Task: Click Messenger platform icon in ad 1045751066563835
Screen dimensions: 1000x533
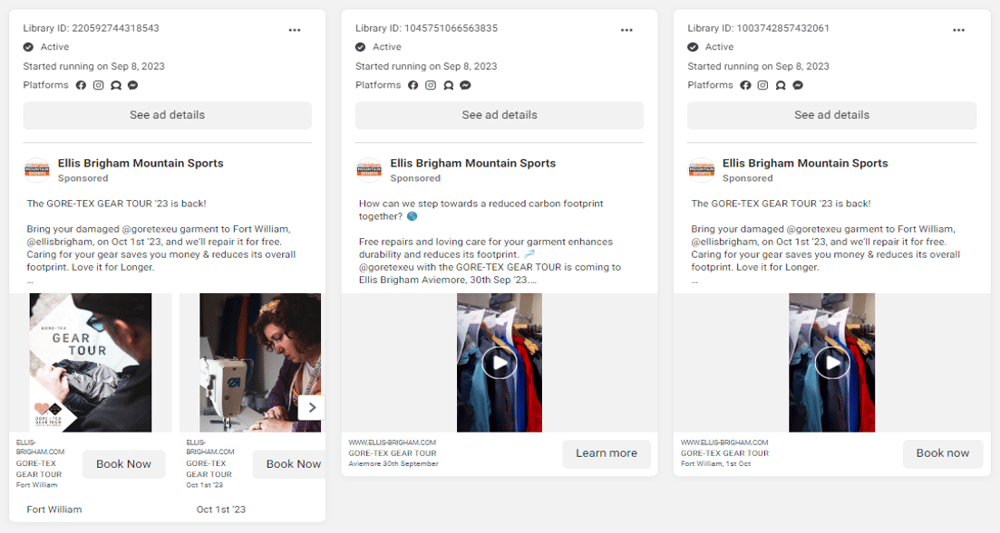Action: coord(466,85)
